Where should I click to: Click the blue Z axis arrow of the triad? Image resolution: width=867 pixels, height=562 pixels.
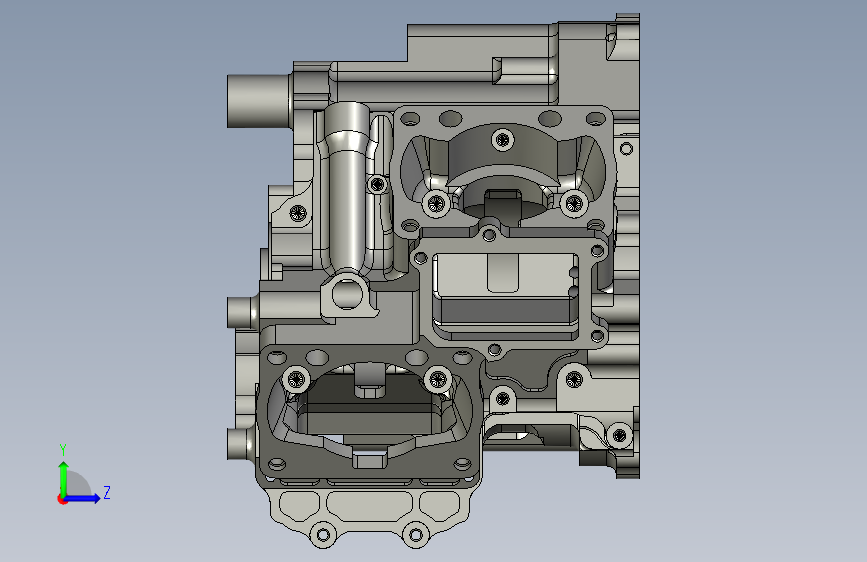tap(82, 498)
